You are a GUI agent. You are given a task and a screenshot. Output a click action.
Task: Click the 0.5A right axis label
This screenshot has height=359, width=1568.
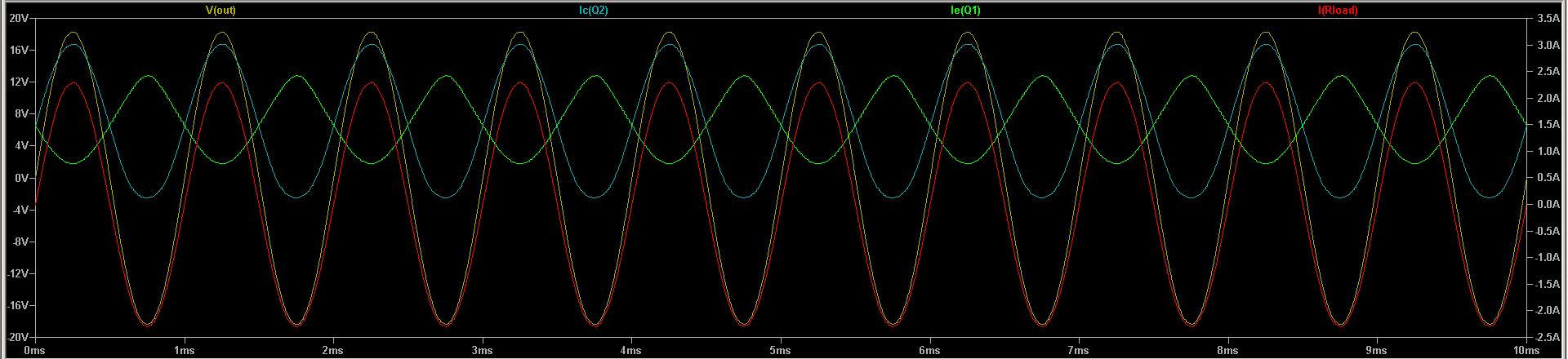click(x=1548, y=177)
